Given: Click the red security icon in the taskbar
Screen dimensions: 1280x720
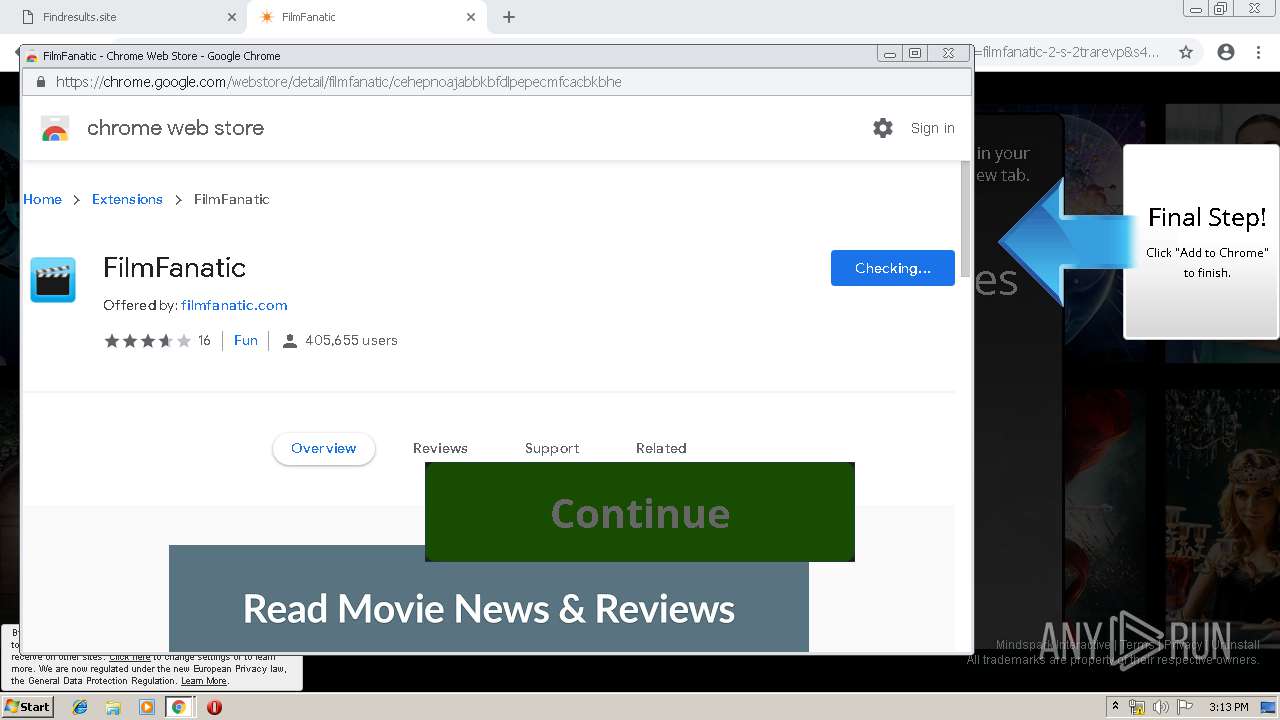Looking at the screenshot, I should coord(214,707).
